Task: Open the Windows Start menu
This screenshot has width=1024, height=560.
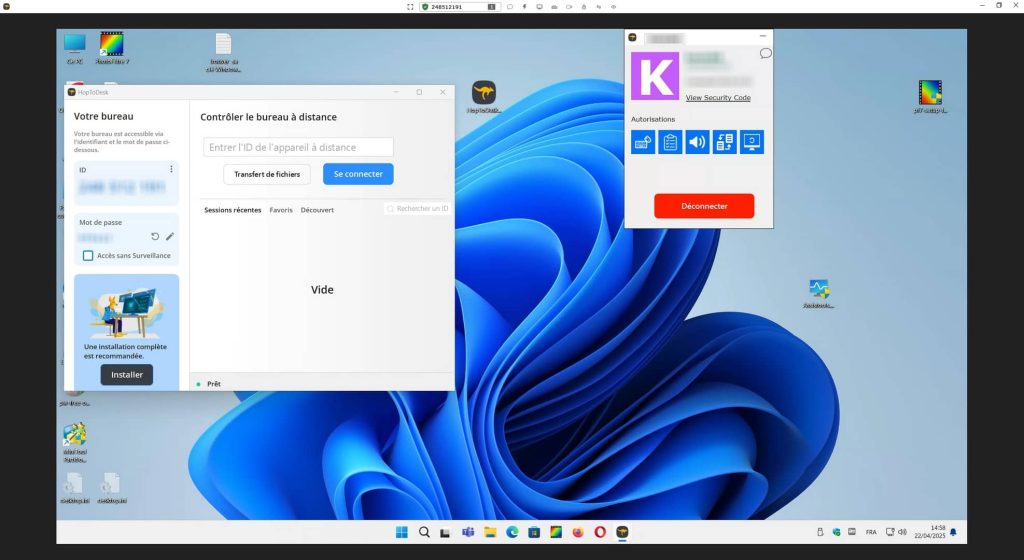Action: pos(402,532)
